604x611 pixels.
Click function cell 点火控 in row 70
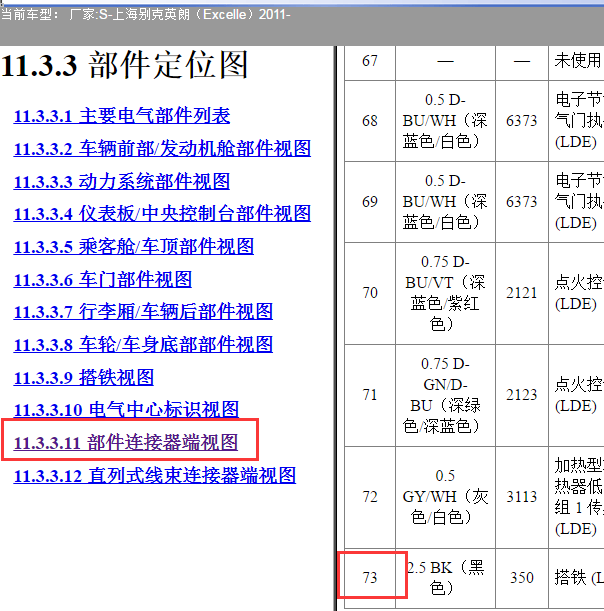pyautogui.click(x=576, y=293)
